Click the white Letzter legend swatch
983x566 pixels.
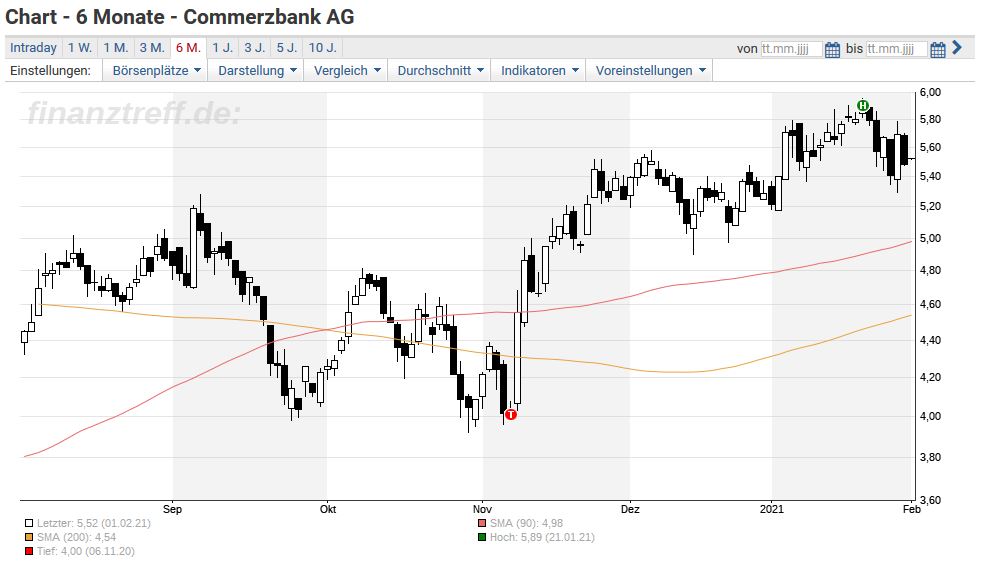click(x=29, y=523)
